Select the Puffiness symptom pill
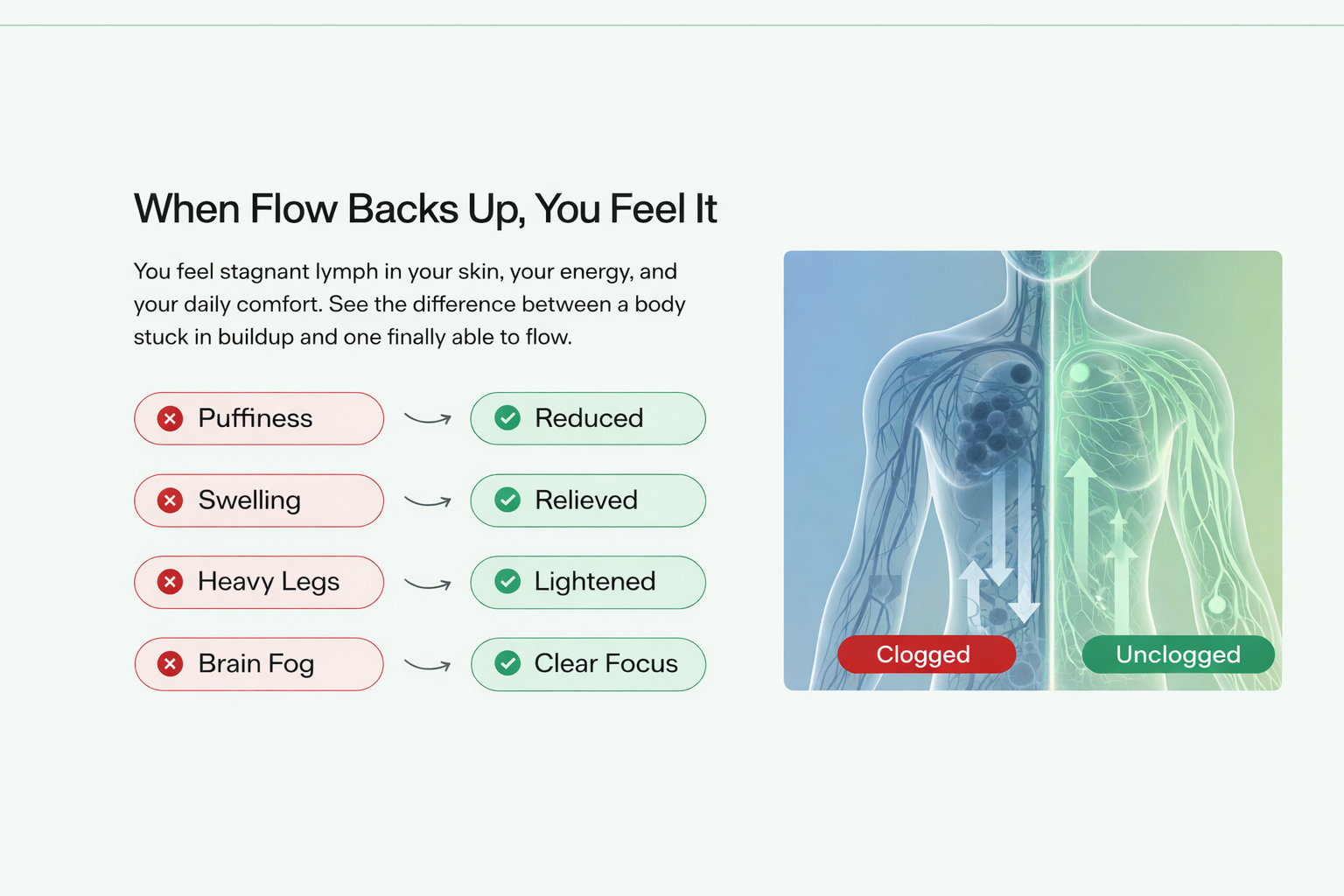The image size is (1344, 896). coord(259,419)
